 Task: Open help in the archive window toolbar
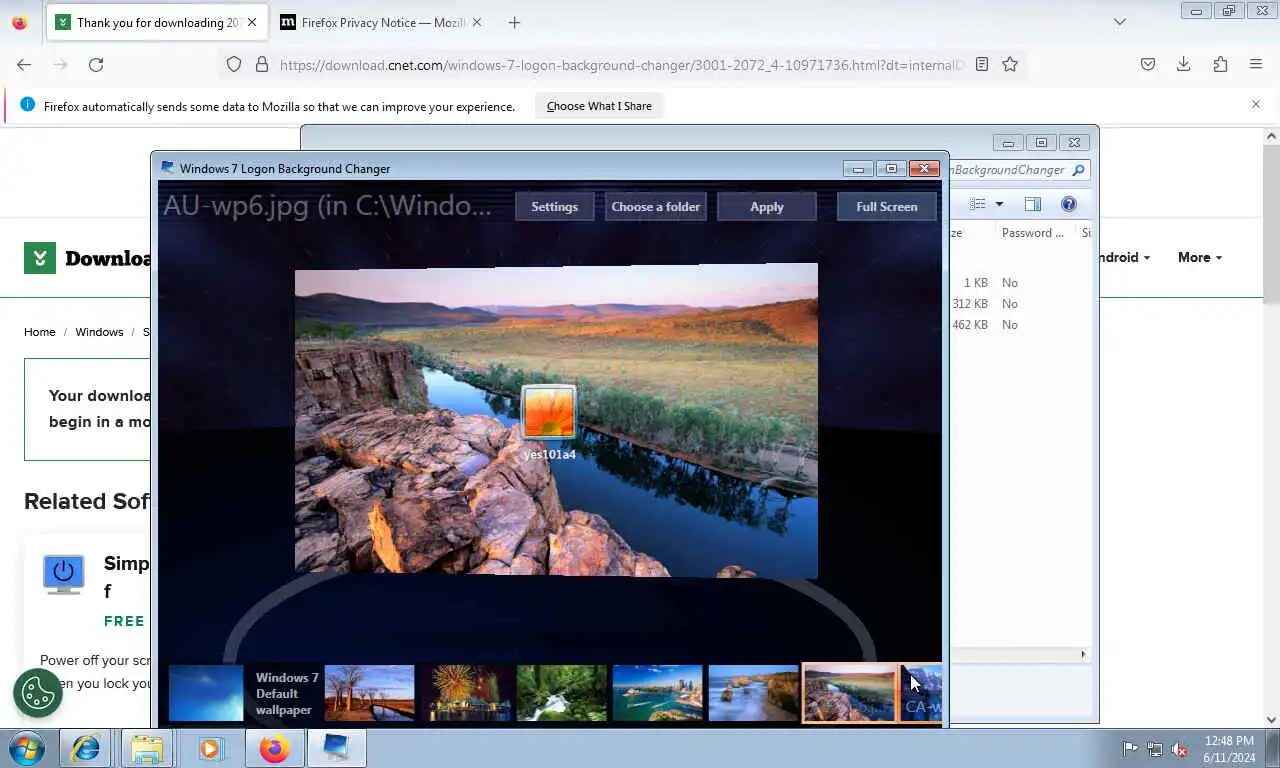tap(1069, 204)
